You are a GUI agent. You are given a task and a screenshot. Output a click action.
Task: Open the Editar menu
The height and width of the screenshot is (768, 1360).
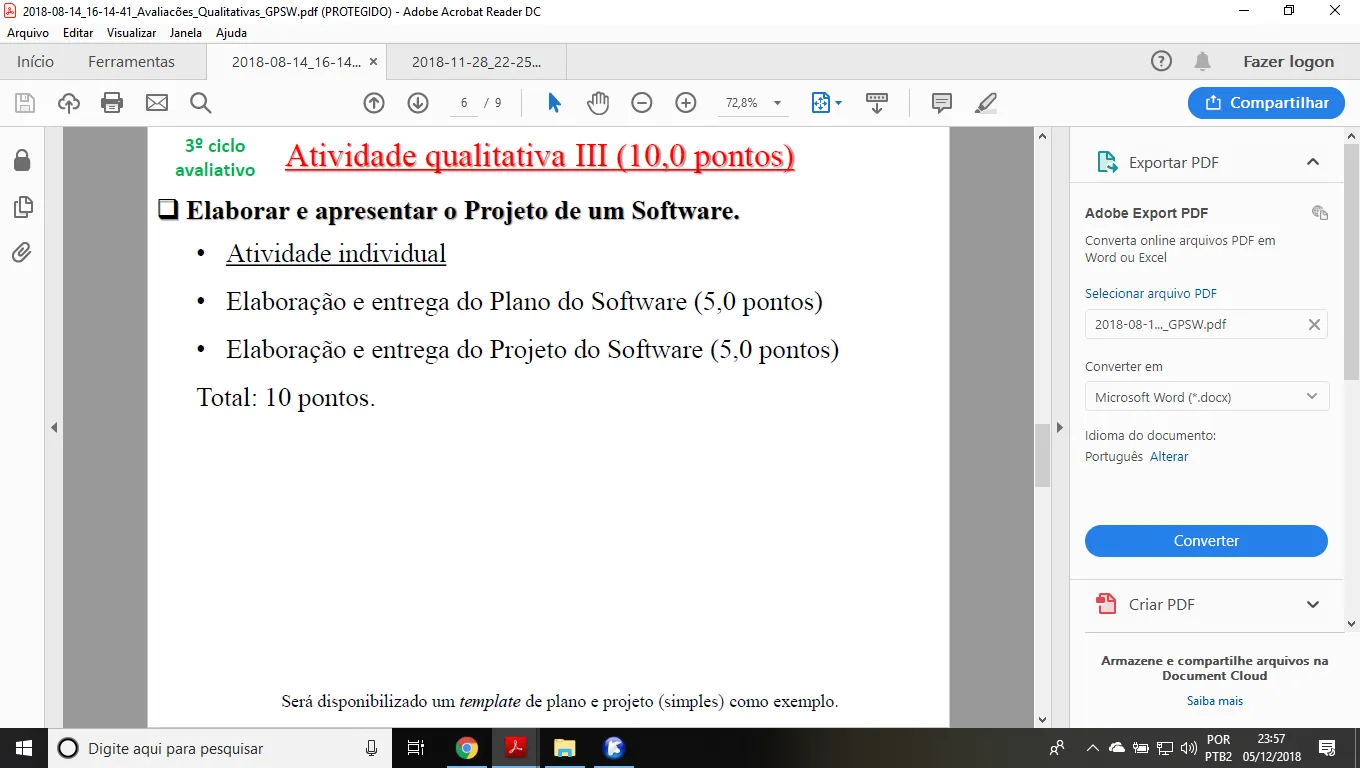click(78, 33)
